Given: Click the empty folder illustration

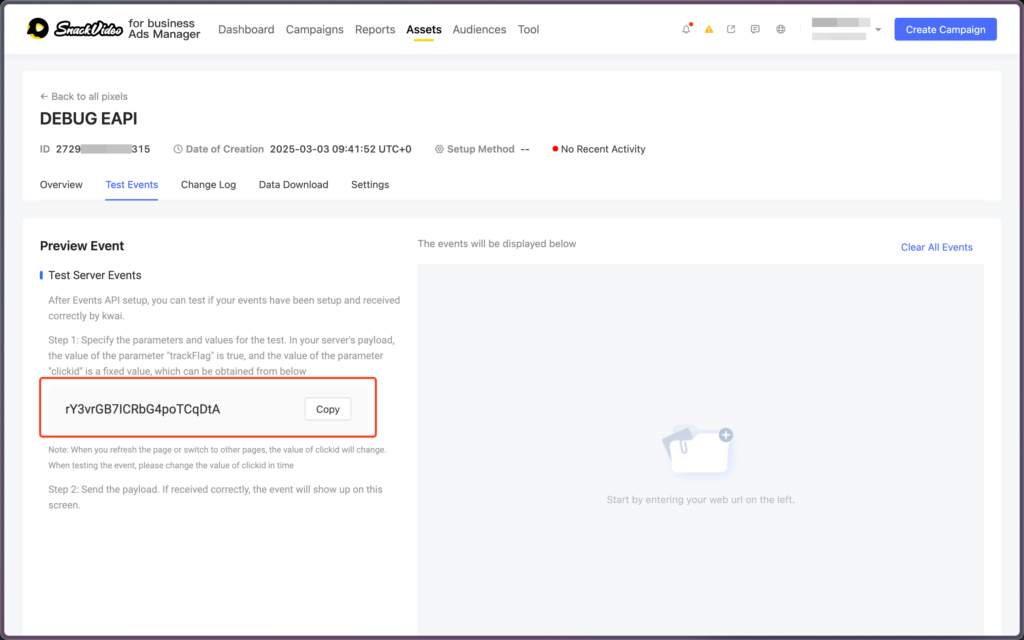Looking at the screenshot, I should [700, 451].
